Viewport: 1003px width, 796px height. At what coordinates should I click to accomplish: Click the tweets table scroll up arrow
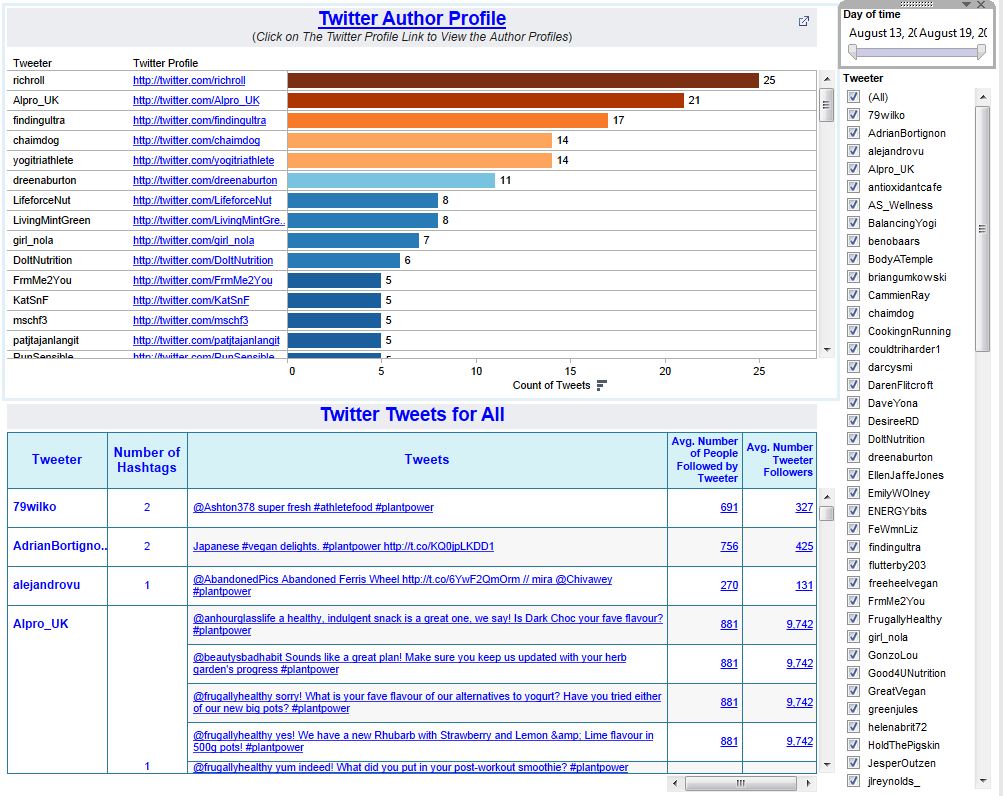coord(826,497)
